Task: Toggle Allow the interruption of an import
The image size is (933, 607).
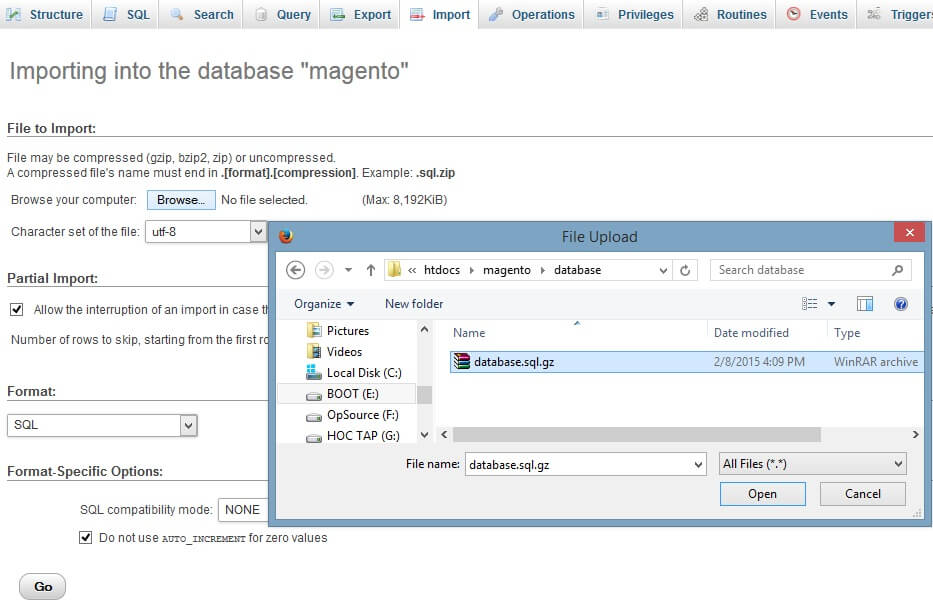Action: (x=16, y=310)
